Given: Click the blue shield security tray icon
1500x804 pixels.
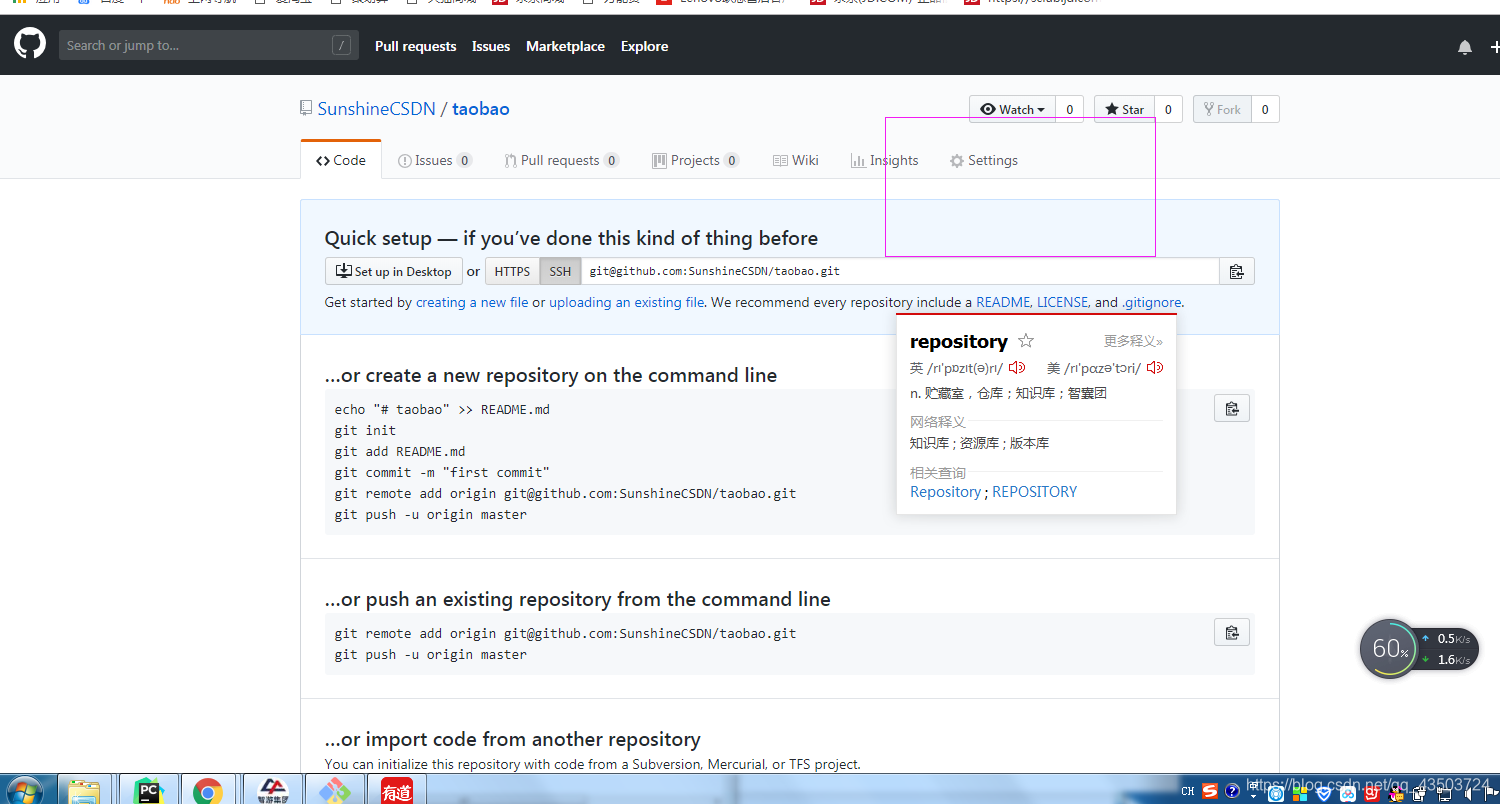Looking at the screenshot, I should click(x=1324, y=793).
